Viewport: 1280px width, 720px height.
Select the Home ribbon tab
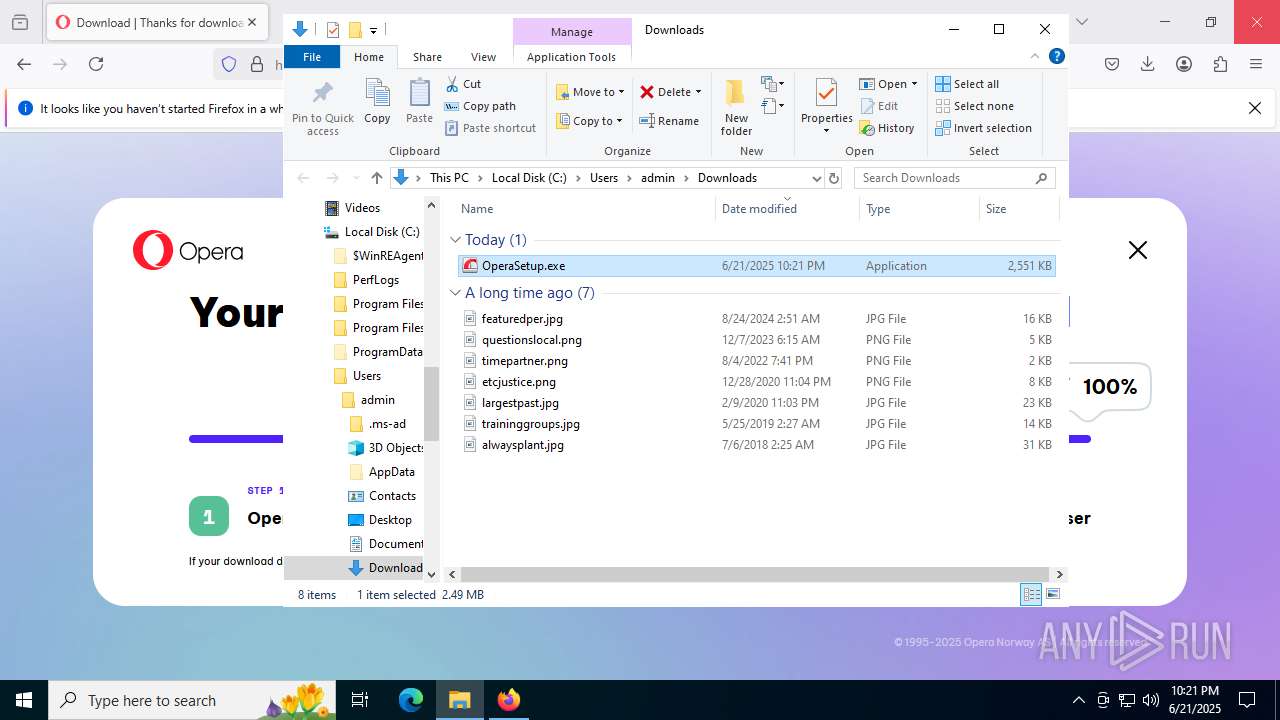click(369, 57)
